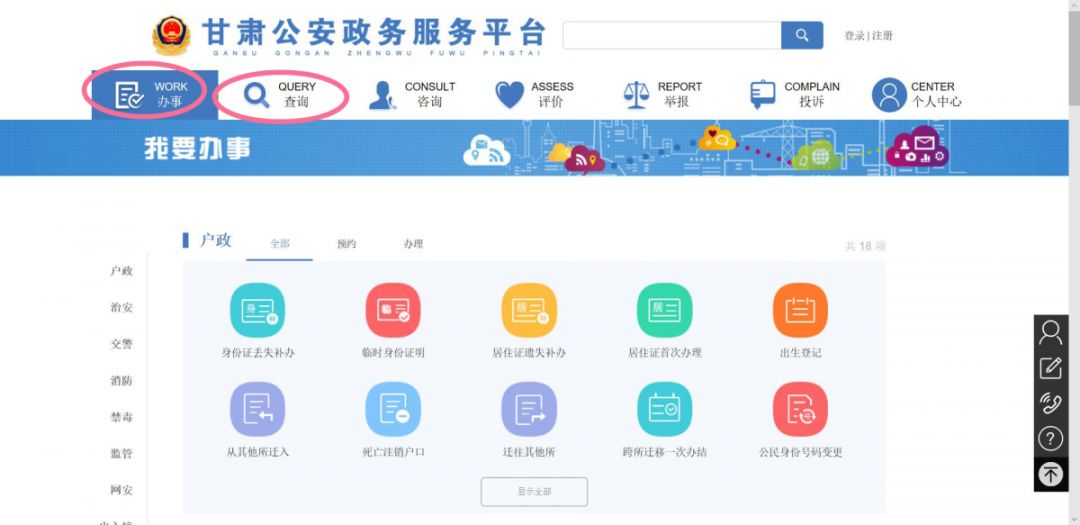
Task: Select 户政 in the left category list
Action: point(122,271)
